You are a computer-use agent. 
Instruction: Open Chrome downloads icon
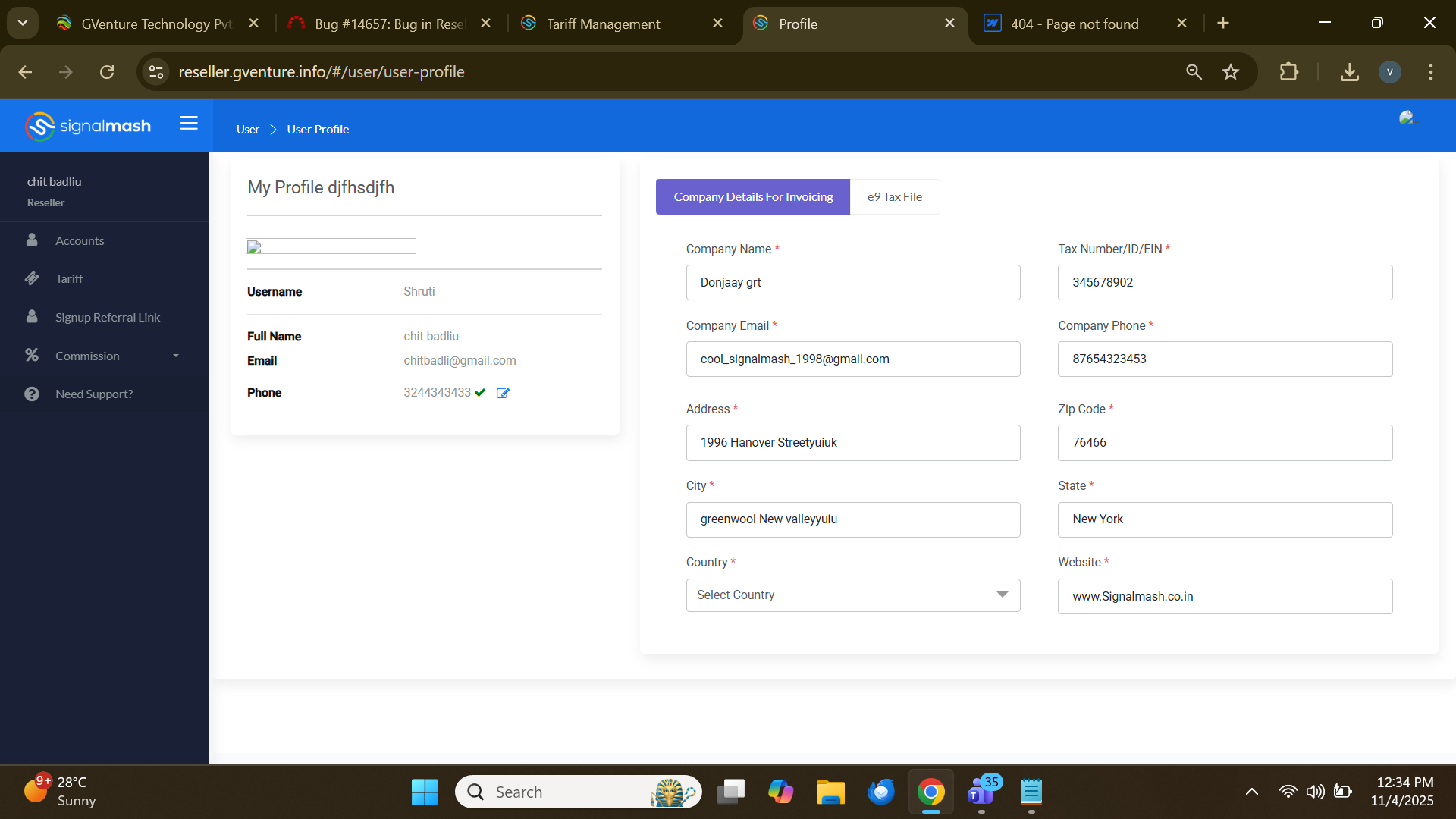[x=1349, y=72]
